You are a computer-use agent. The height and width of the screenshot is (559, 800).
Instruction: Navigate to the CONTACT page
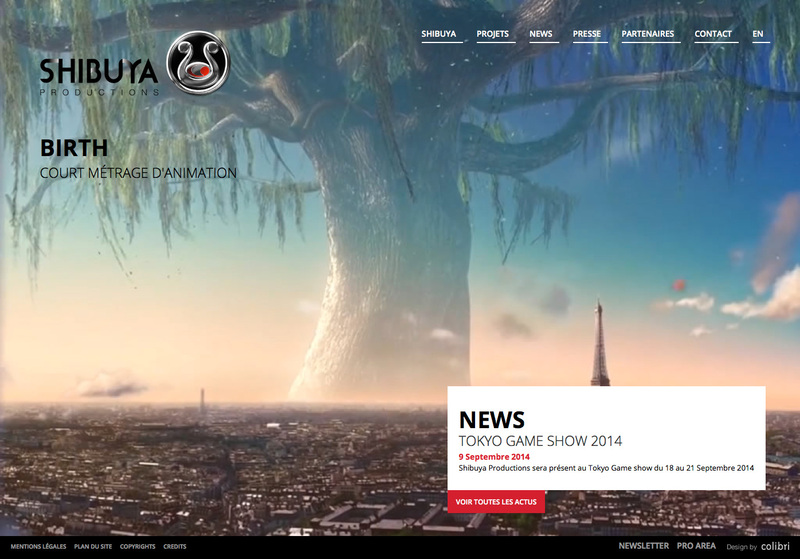point(713,34)
